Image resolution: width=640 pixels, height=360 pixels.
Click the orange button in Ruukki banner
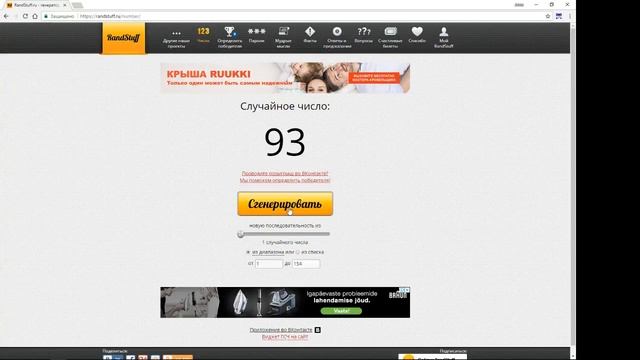click(374, 78)
